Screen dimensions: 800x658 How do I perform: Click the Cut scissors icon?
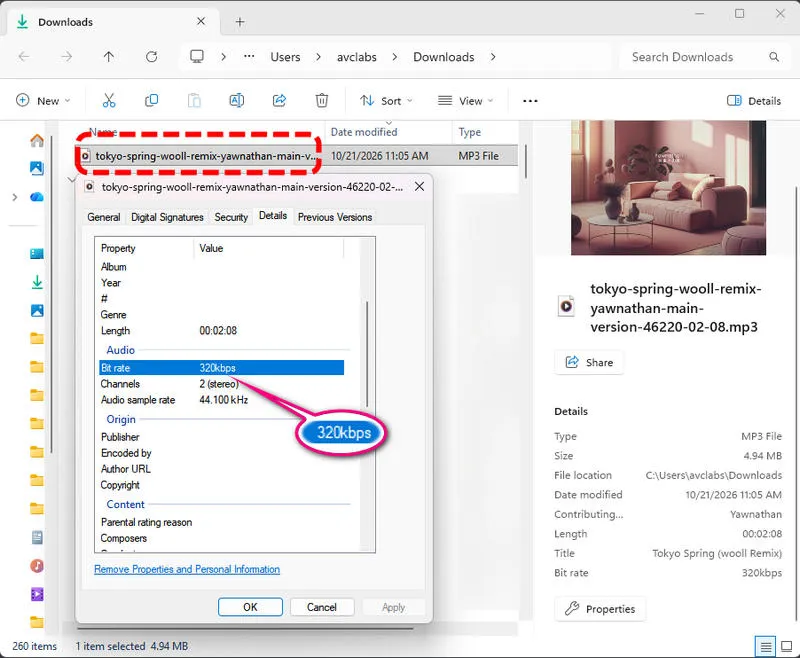[x=109, y=100]
